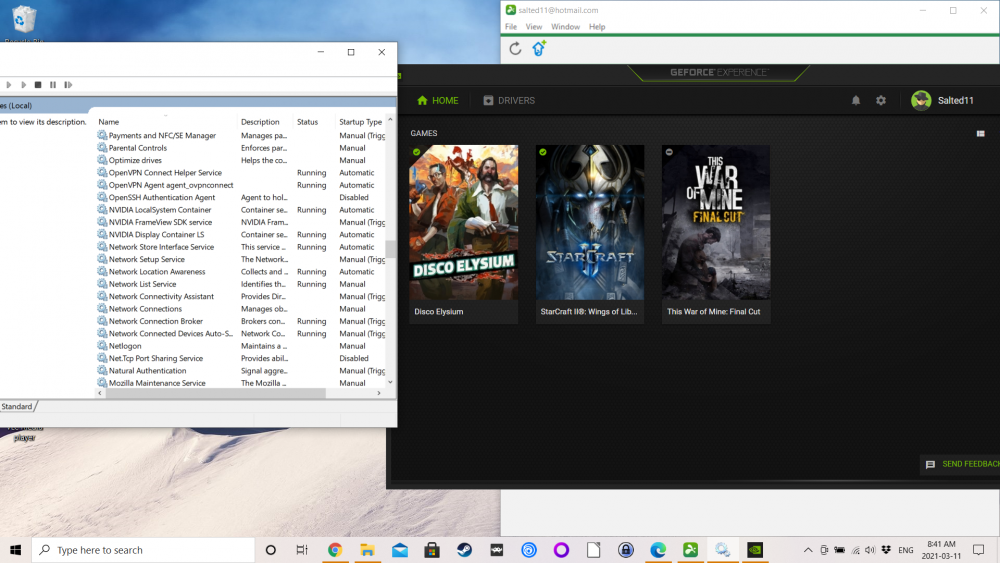
Task: Open the Action Center notification icon
Action: tap(979, 550)
